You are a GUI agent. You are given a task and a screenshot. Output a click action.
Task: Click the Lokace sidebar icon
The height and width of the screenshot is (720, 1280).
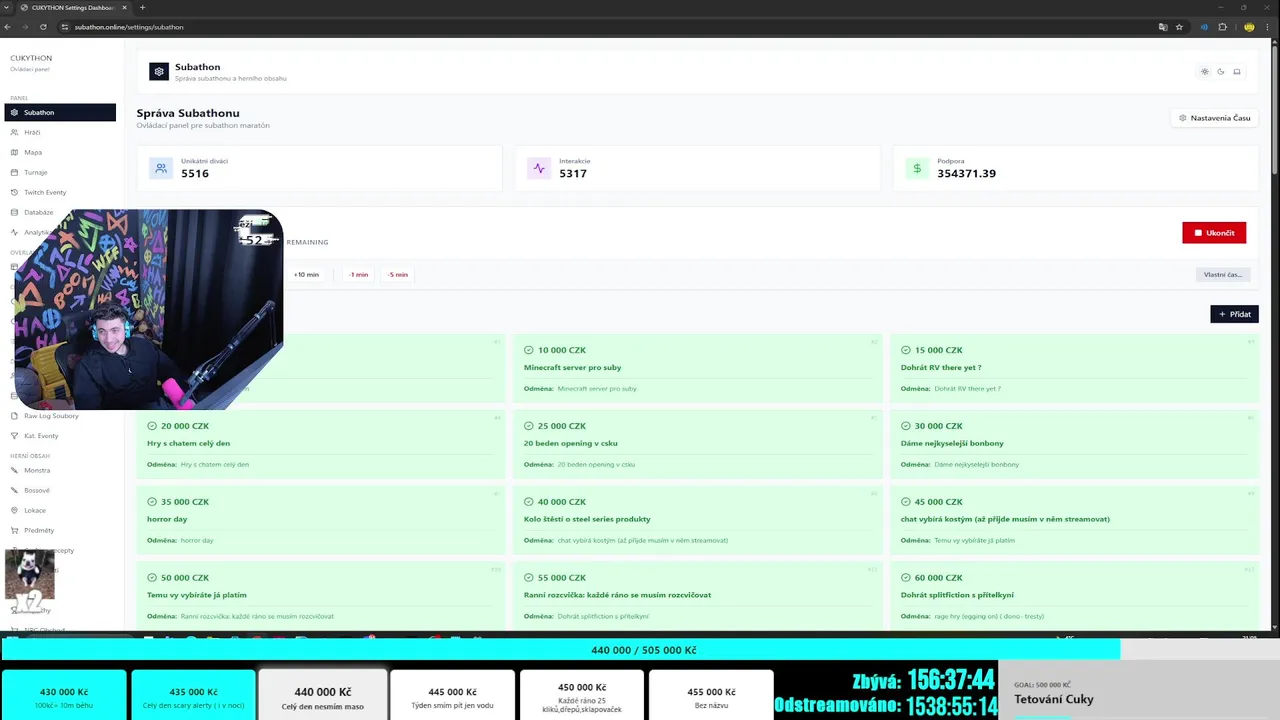tap(14, 510)
